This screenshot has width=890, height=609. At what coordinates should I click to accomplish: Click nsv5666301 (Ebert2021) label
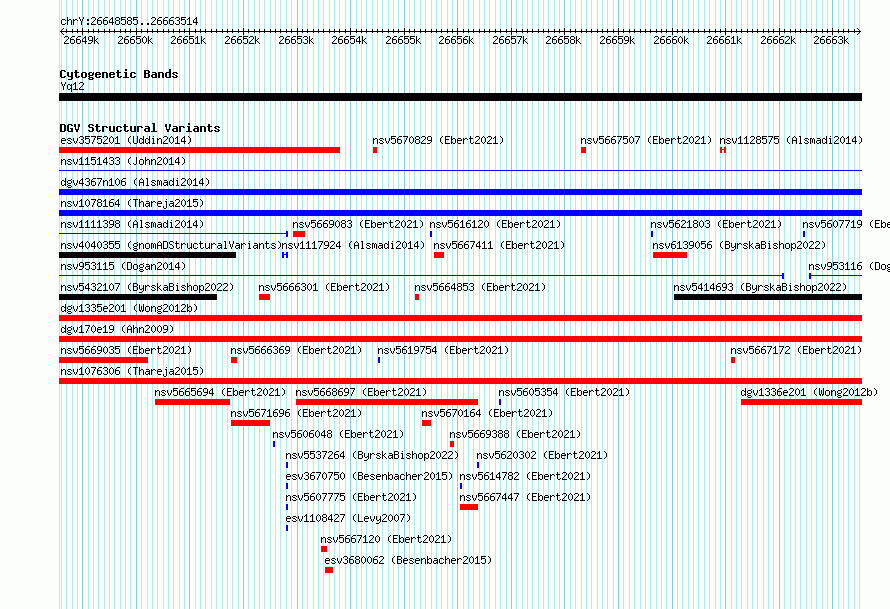[x=324, y=287]
